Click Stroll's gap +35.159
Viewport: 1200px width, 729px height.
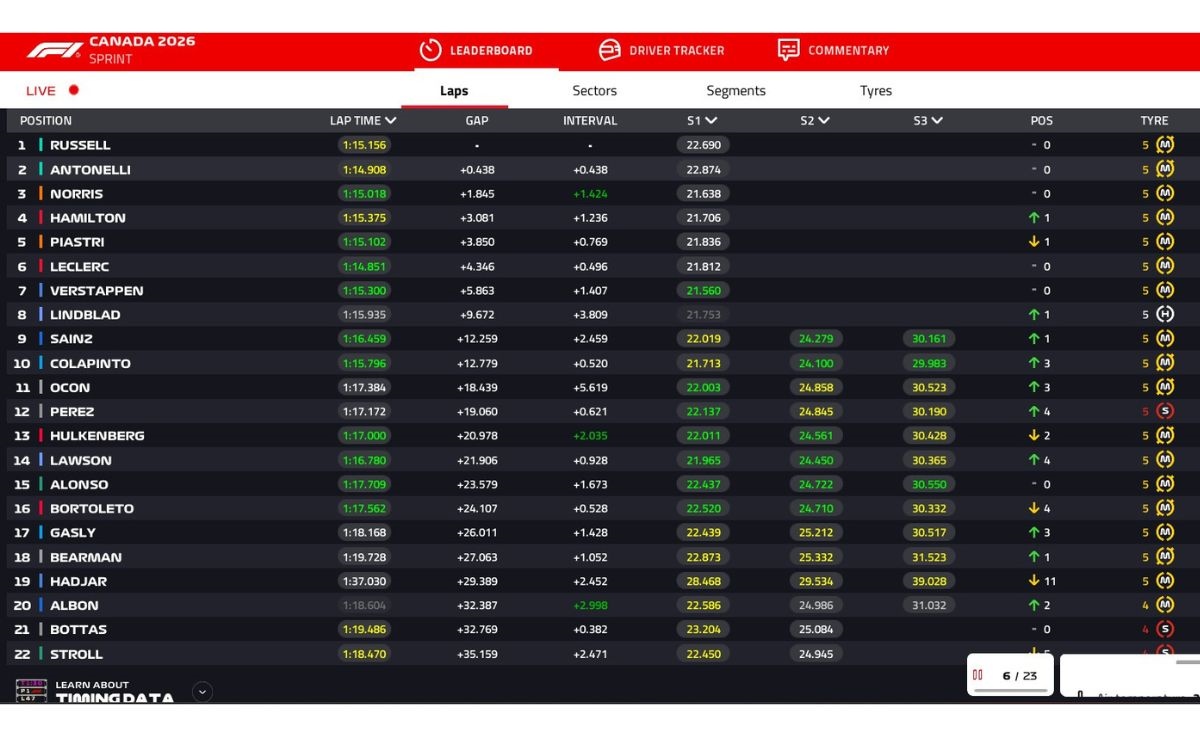pyautogui.click(x=477, y=654)
